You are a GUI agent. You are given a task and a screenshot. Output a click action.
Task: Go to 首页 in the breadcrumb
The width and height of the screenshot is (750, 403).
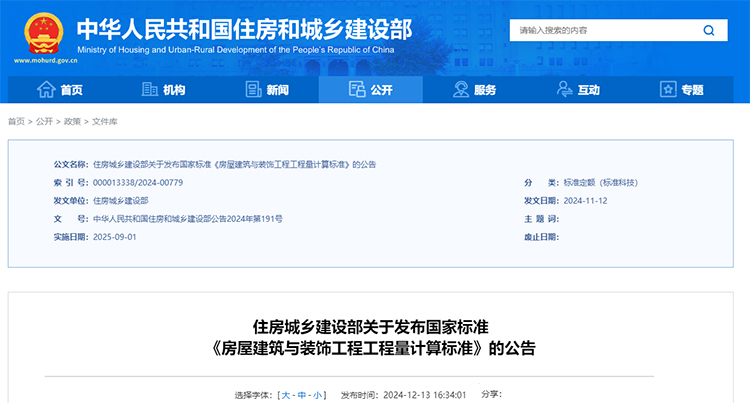[x=16, y=121]
